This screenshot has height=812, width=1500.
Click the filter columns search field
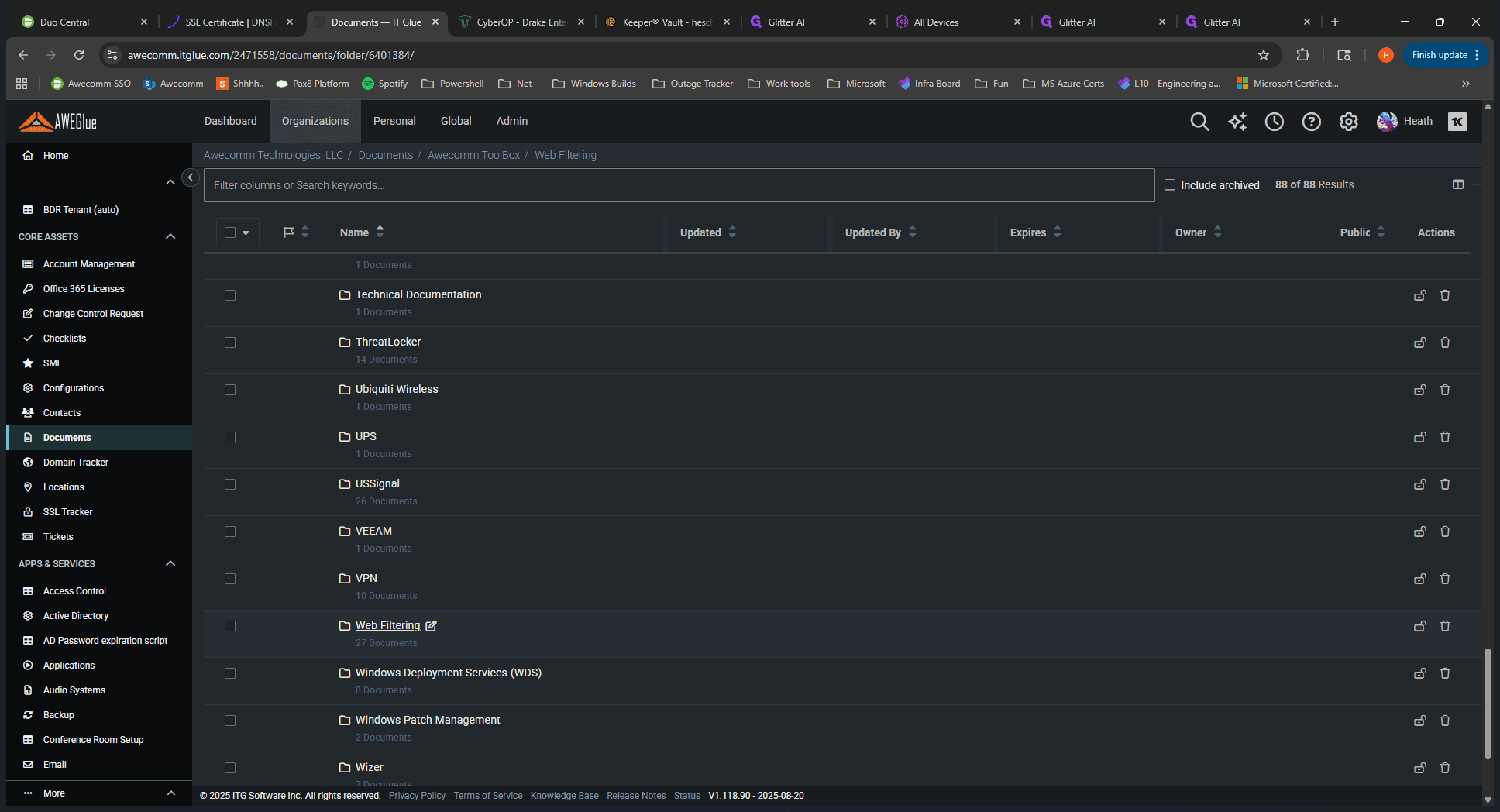click(x=679, y=185)
